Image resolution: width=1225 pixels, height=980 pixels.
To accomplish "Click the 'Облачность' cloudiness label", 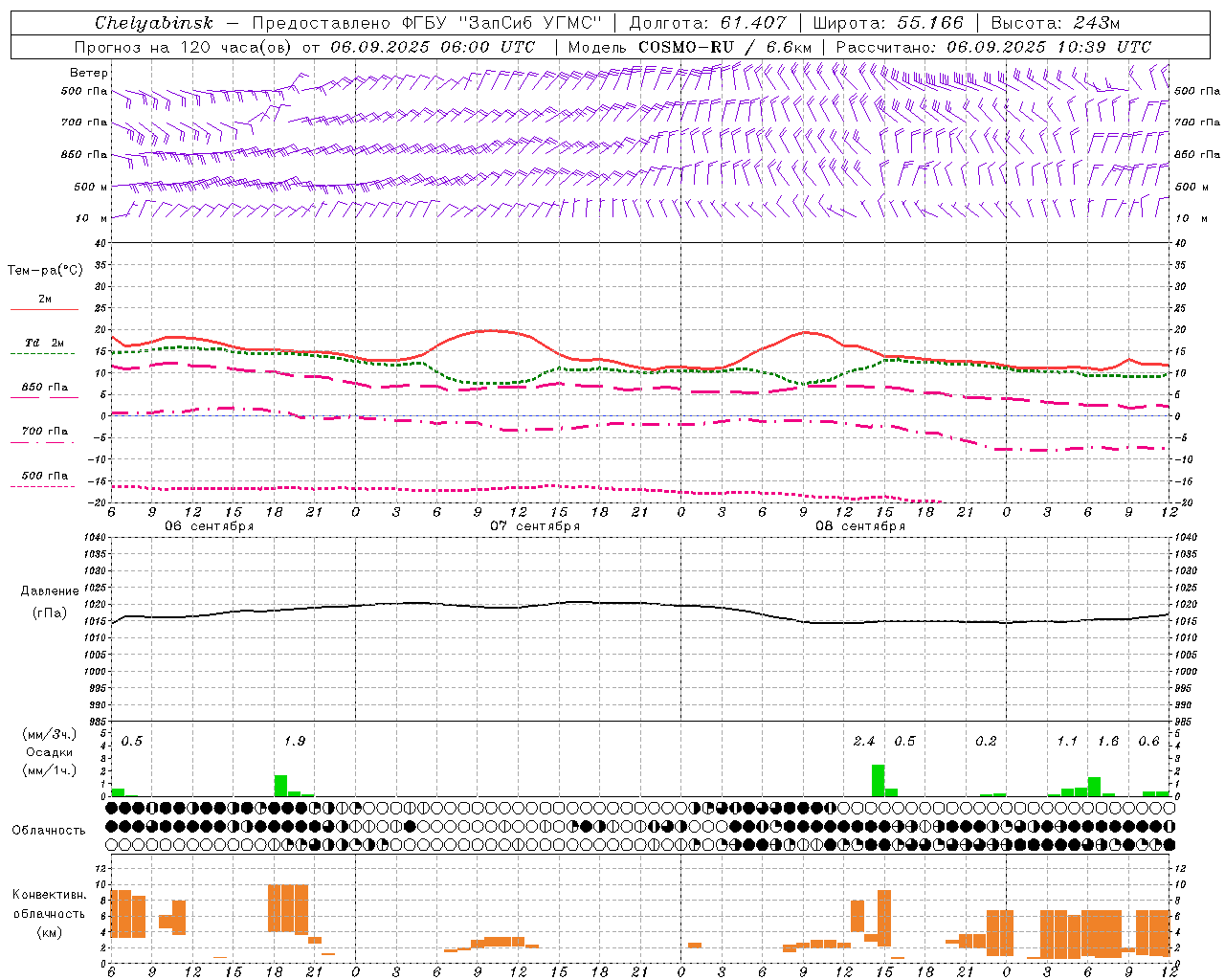I will click(49, 830).
